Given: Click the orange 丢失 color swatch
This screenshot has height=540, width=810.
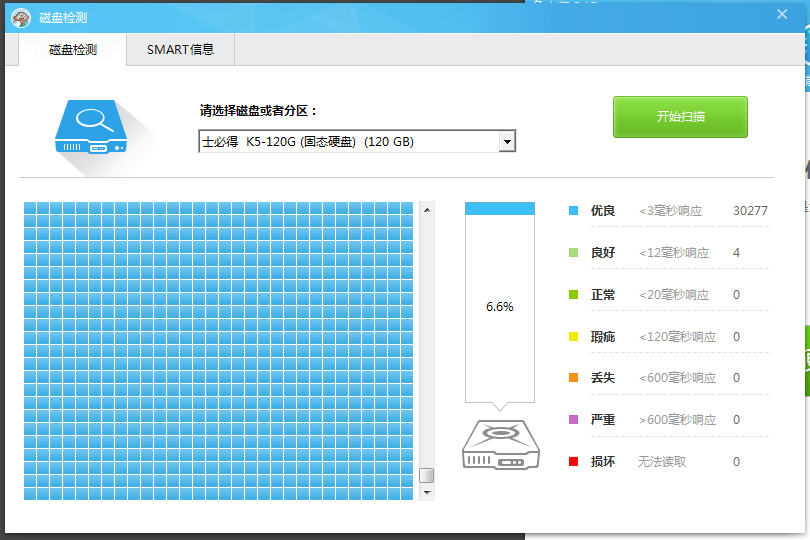Looking at the screenshot, I should [573, 378].
